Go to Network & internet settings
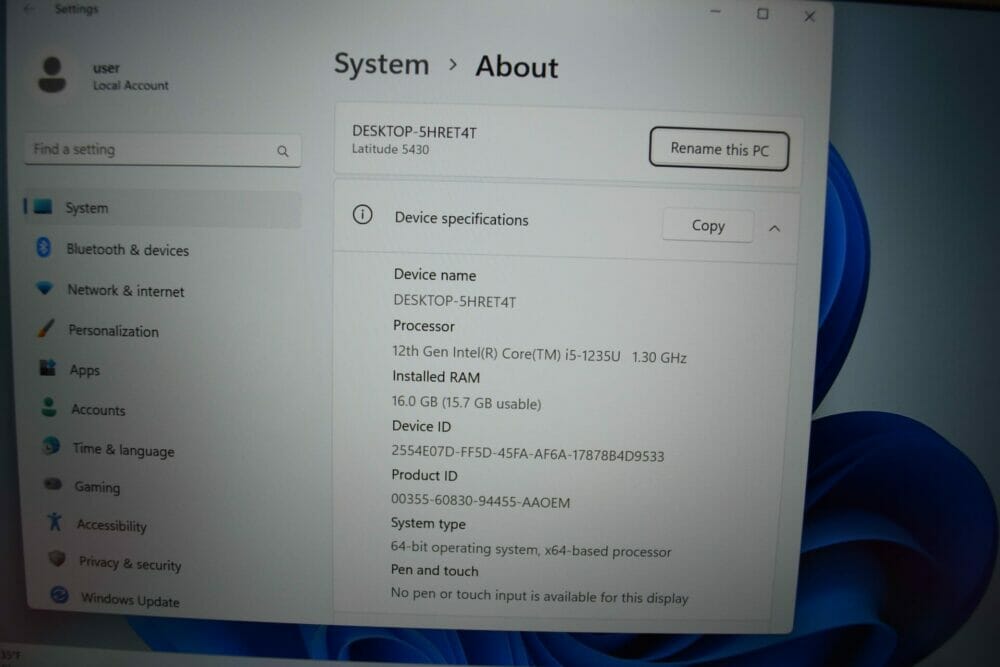Screen dimensions: 1000x667 click(126, 291)
